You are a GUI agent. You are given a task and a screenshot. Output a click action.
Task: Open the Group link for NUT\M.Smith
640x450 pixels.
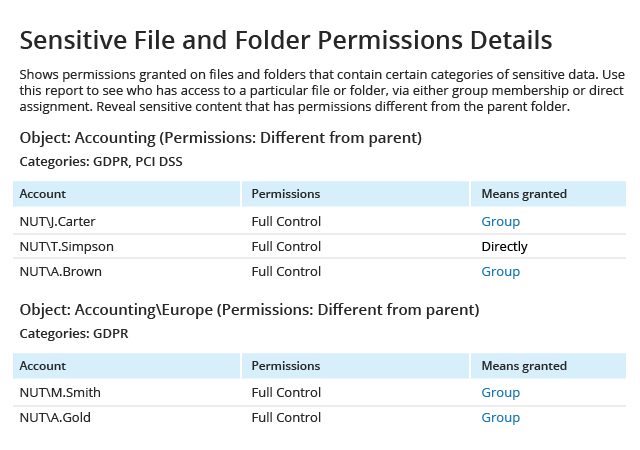[x=500, y=392]
